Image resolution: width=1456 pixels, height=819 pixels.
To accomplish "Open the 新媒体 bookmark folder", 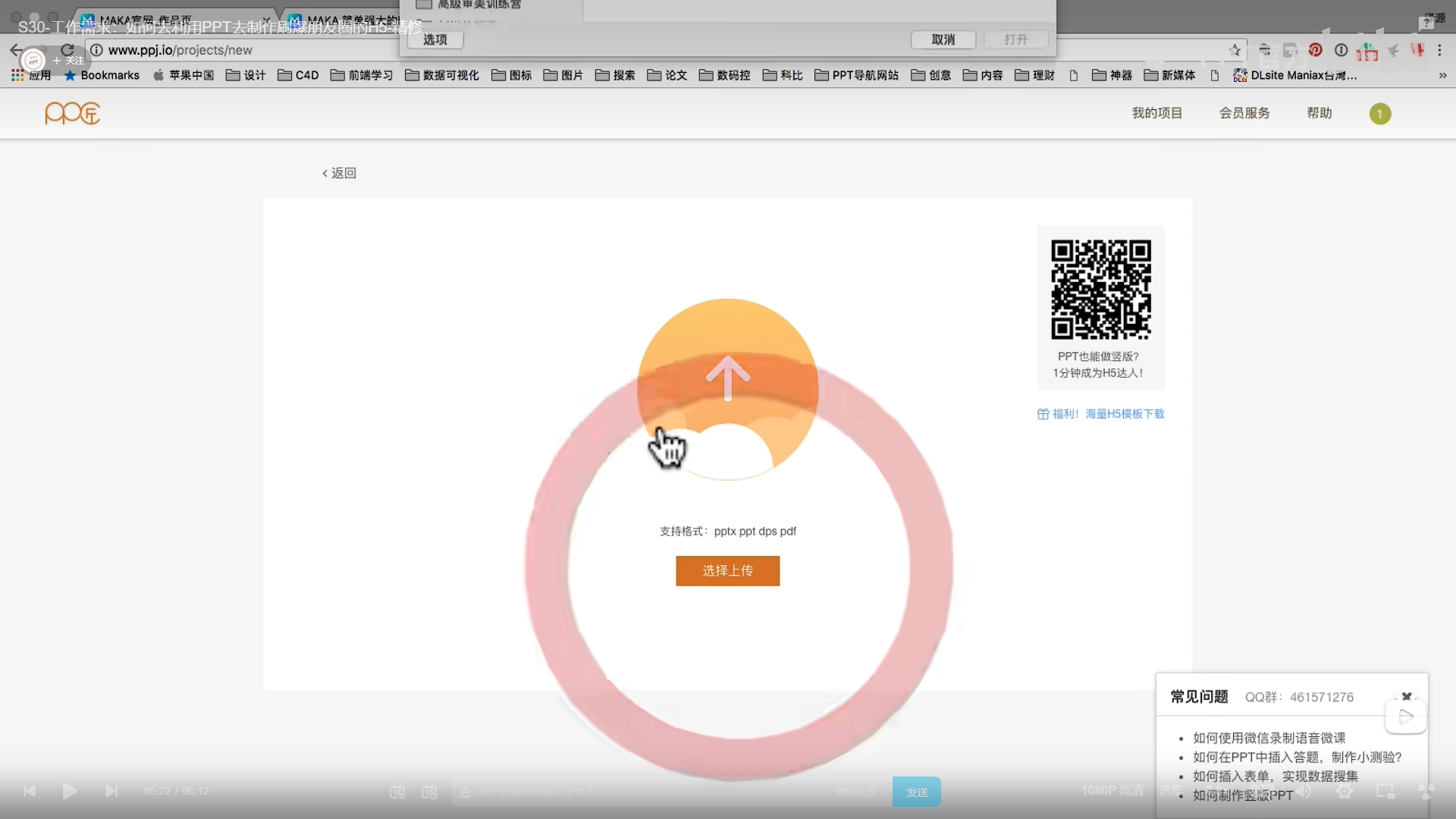I will point(1170,75).
